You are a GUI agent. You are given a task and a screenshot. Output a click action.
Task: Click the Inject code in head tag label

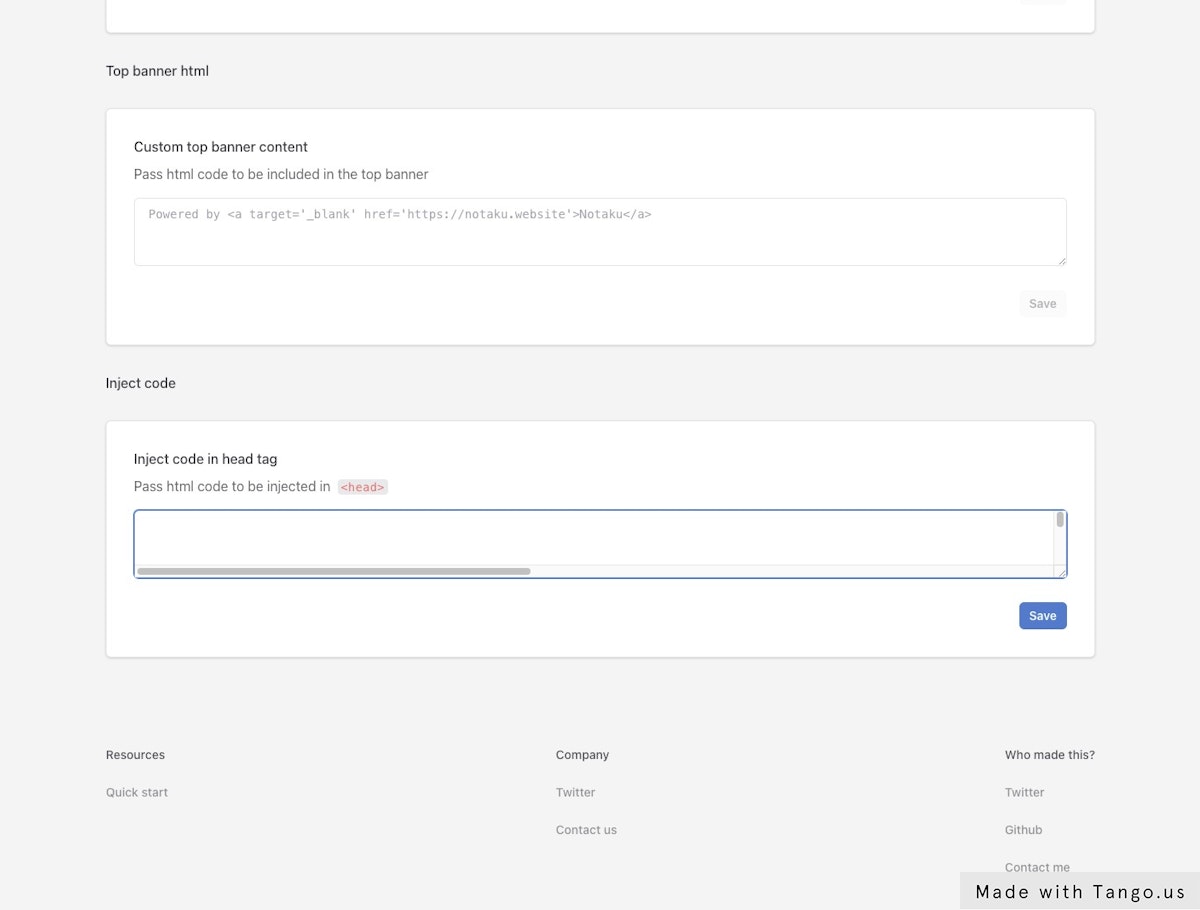tap(206, 459)
